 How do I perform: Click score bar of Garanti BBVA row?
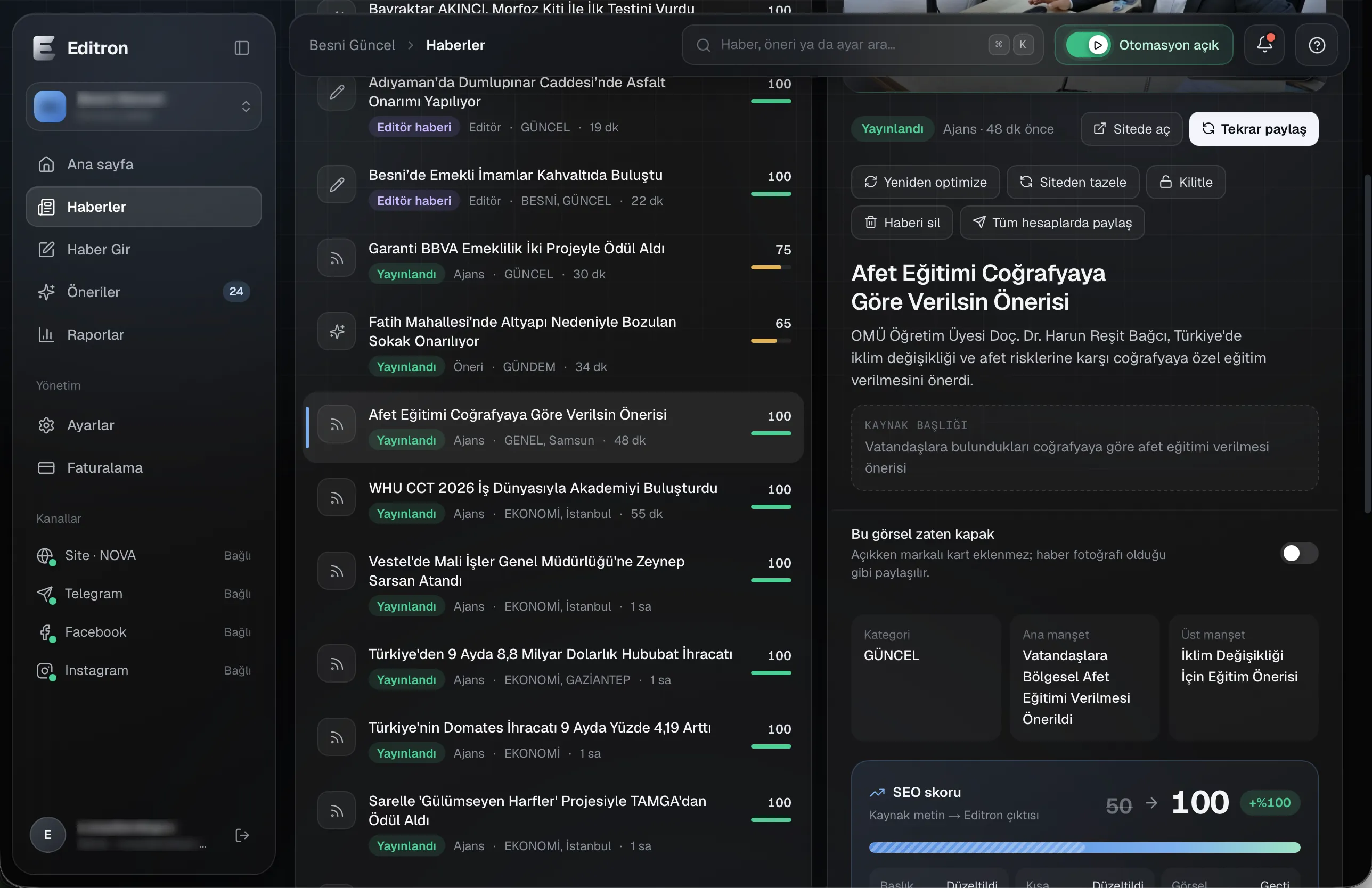[x=771, y=267]
